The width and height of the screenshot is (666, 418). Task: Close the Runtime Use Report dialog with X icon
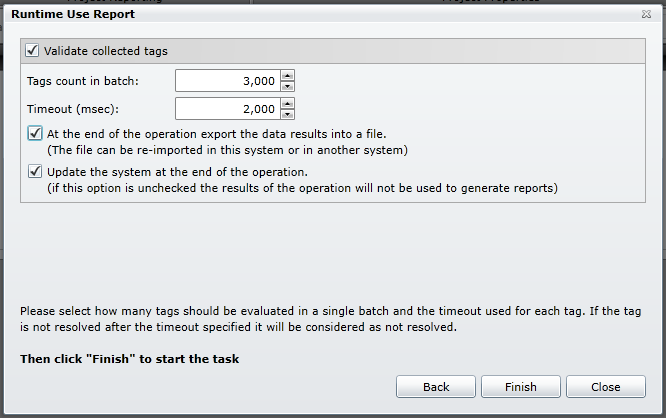point(647,15)
